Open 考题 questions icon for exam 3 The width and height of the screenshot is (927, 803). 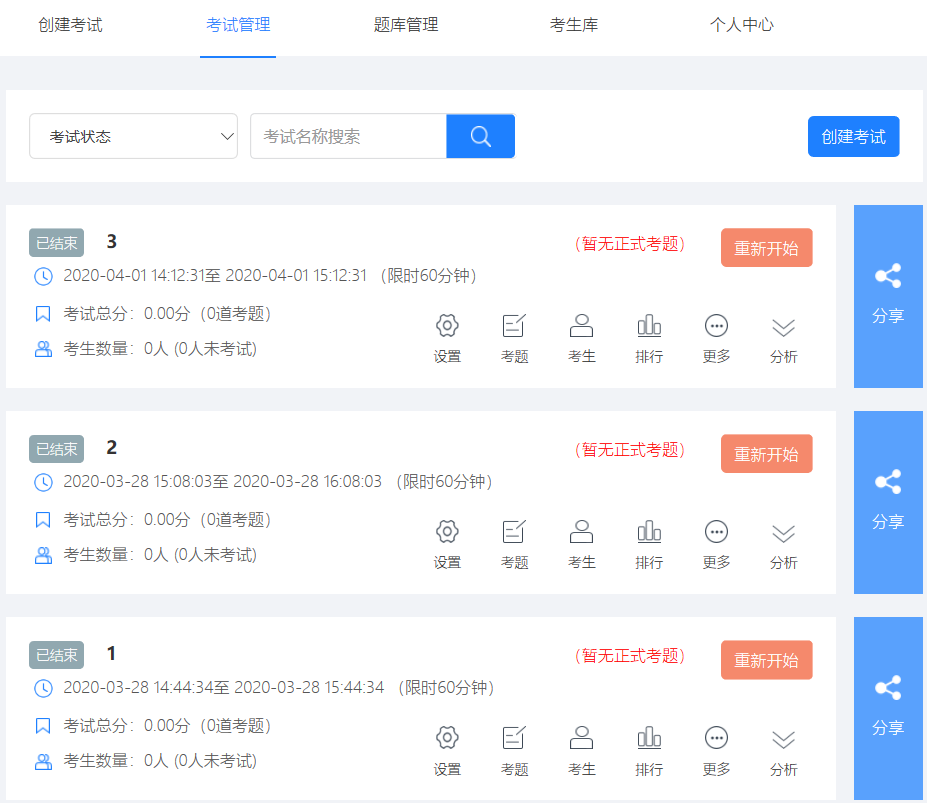[514, 326]
